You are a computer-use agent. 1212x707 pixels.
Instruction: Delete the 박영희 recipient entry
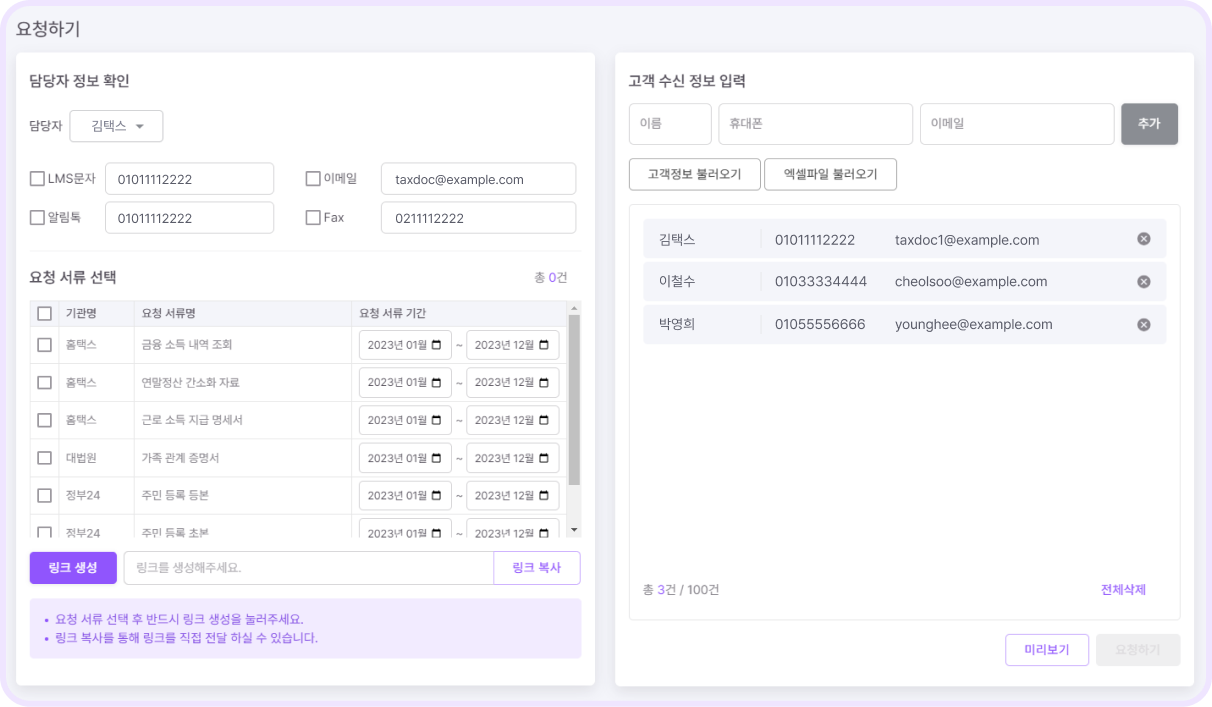1144,325
